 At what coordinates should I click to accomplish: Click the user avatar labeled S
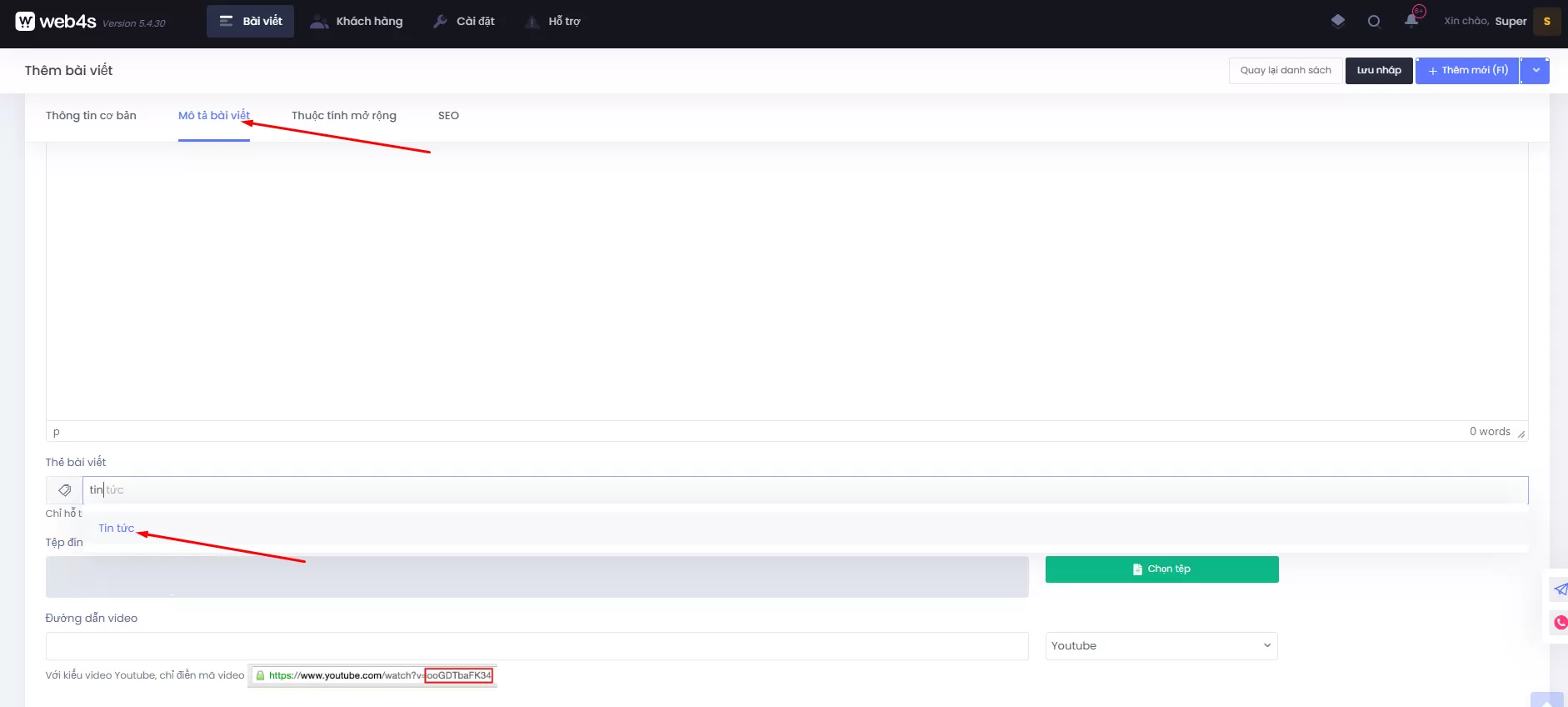click(1546, 22)
